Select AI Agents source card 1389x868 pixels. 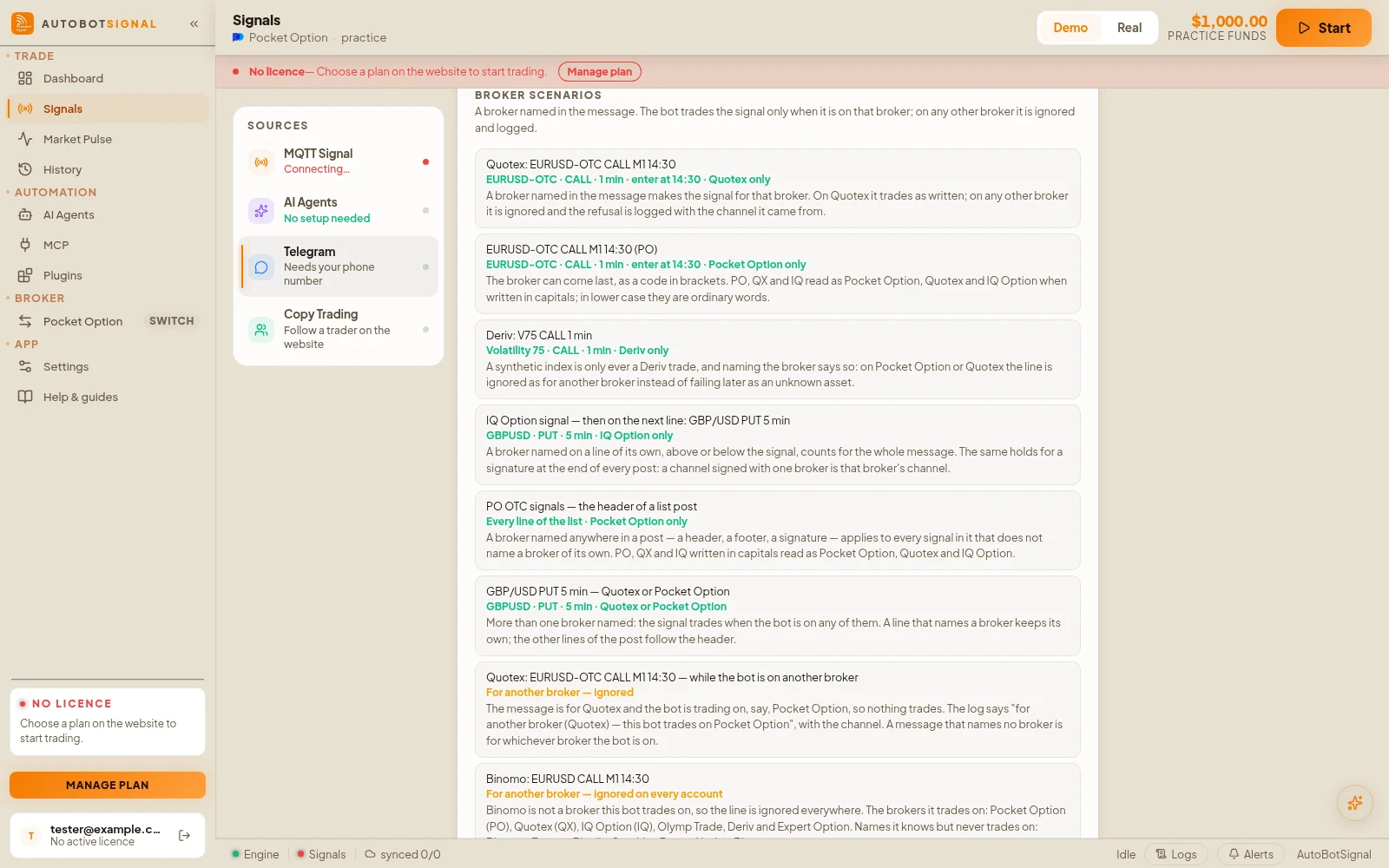coord(339,210)
